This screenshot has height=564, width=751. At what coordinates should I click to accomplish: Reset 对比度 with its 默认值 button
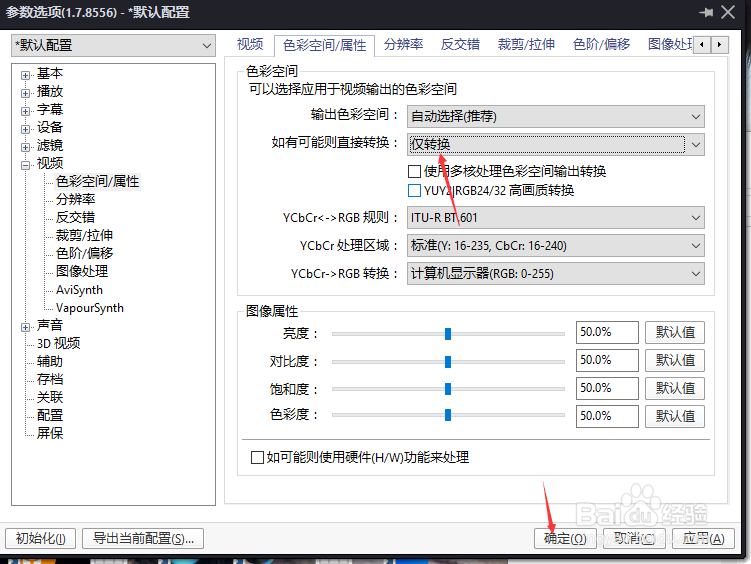pos(675,360)
